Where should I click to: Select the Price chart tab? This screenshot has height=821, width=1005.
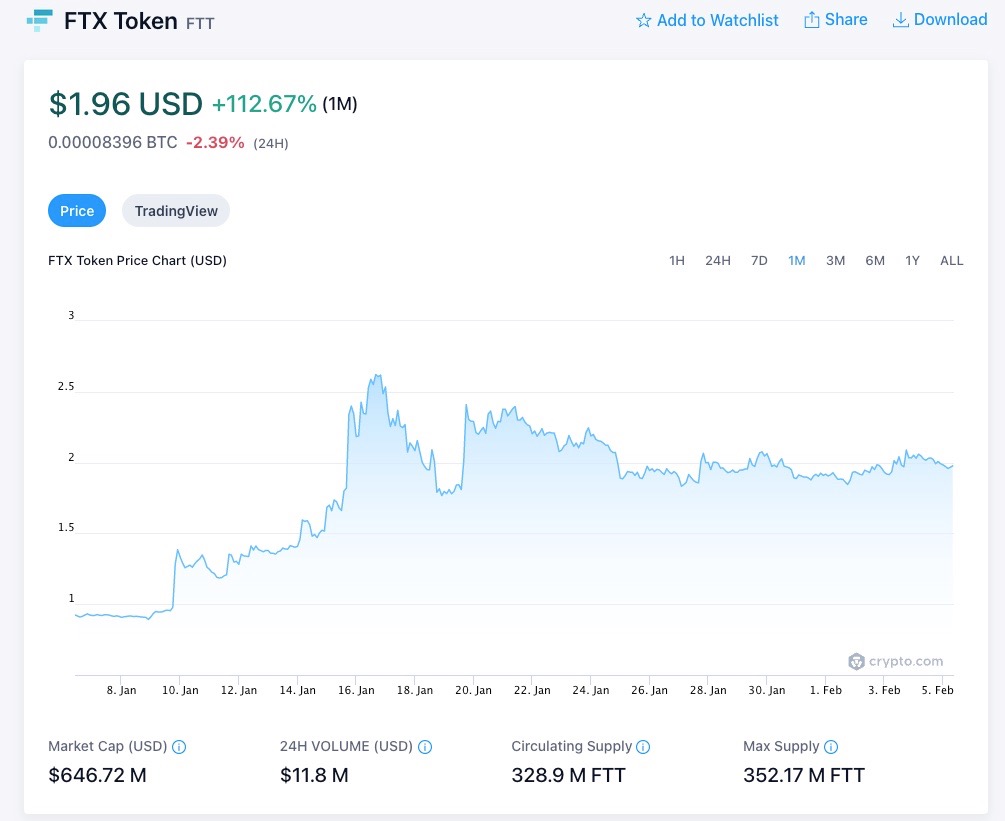coord(77,211)
